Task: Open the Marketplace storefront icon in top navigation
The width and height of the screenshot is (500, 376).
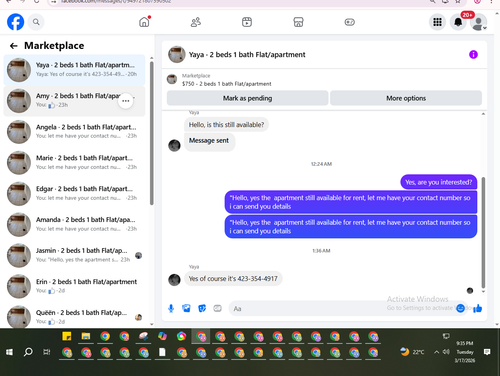Action: click(x=298, y=22)
